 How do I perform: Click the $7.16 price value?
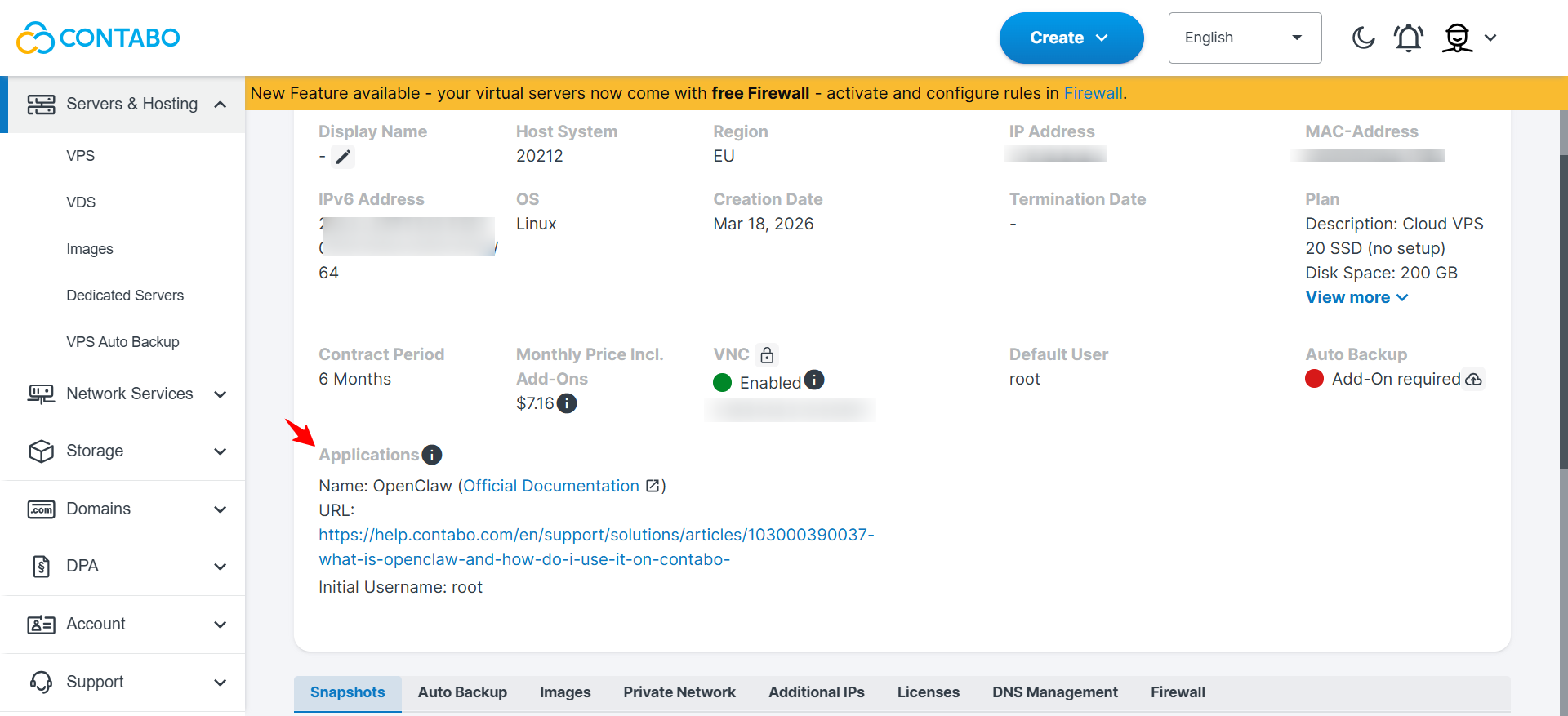(x=535, y=403)
